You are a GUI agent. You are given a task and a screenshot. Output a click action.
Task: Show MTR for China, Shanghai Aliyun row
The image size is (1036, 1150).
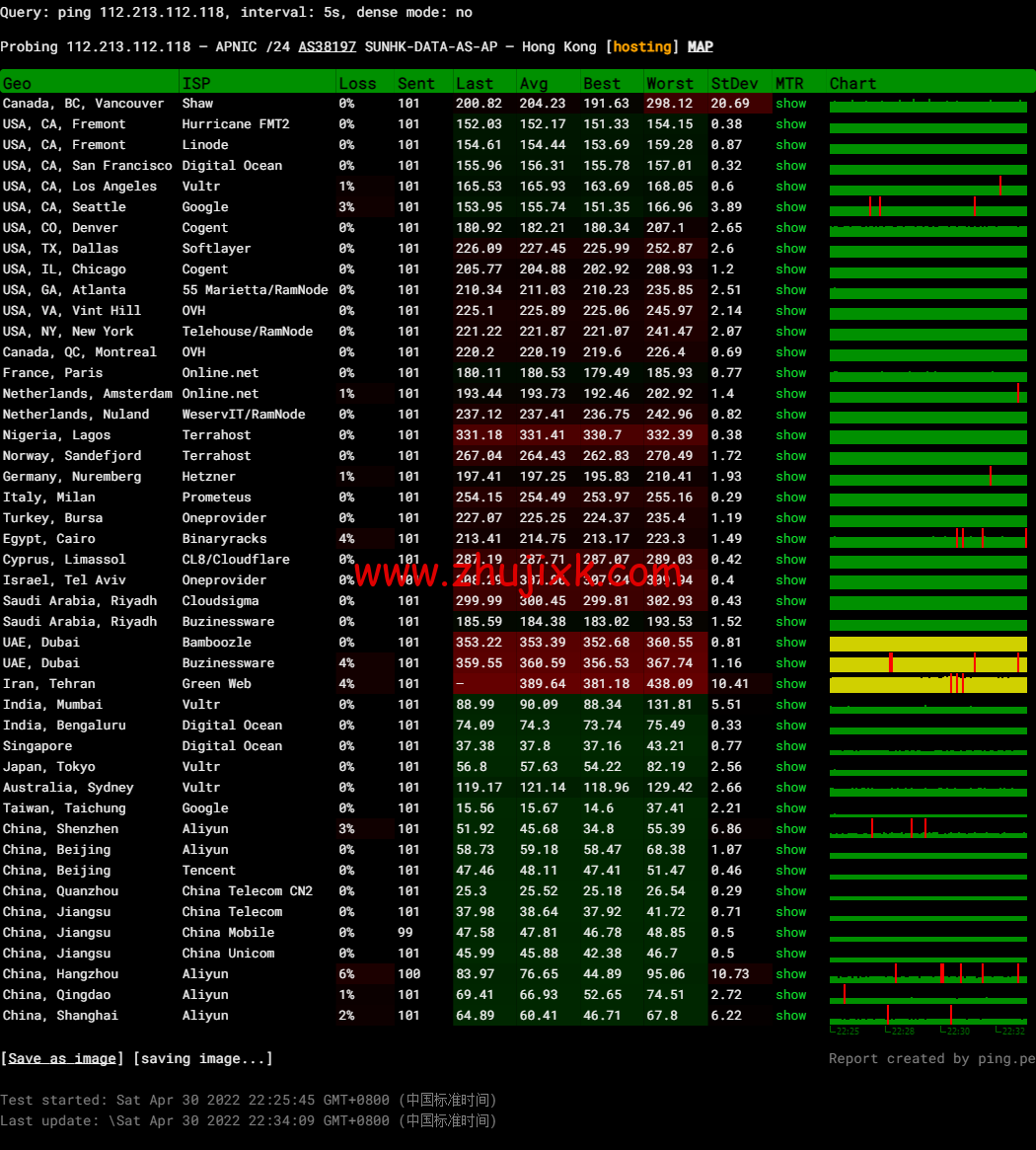(790, 1016)
